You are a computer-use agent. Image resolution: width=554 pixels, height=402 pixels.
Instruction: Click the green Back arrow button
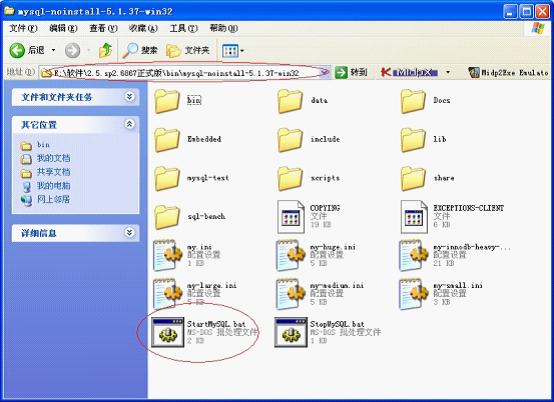pyautogui.click(x=17, y=51)
